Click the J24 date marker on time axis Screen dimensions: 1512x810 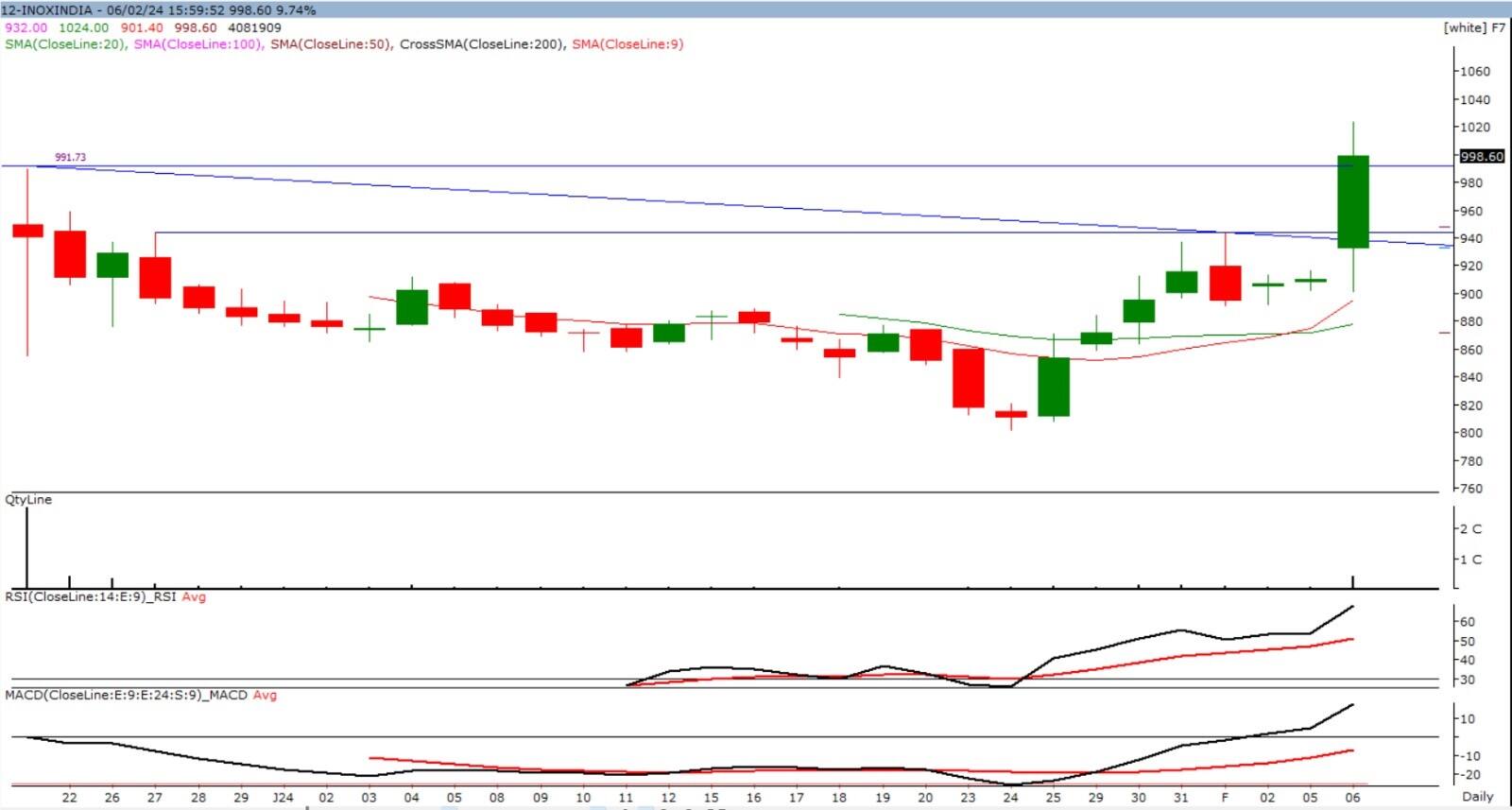tap(283, 797)
